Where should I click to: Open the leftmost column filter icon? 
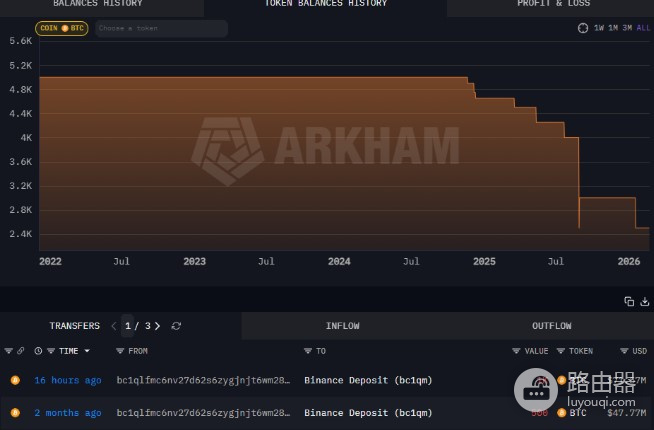coord(8,351)
